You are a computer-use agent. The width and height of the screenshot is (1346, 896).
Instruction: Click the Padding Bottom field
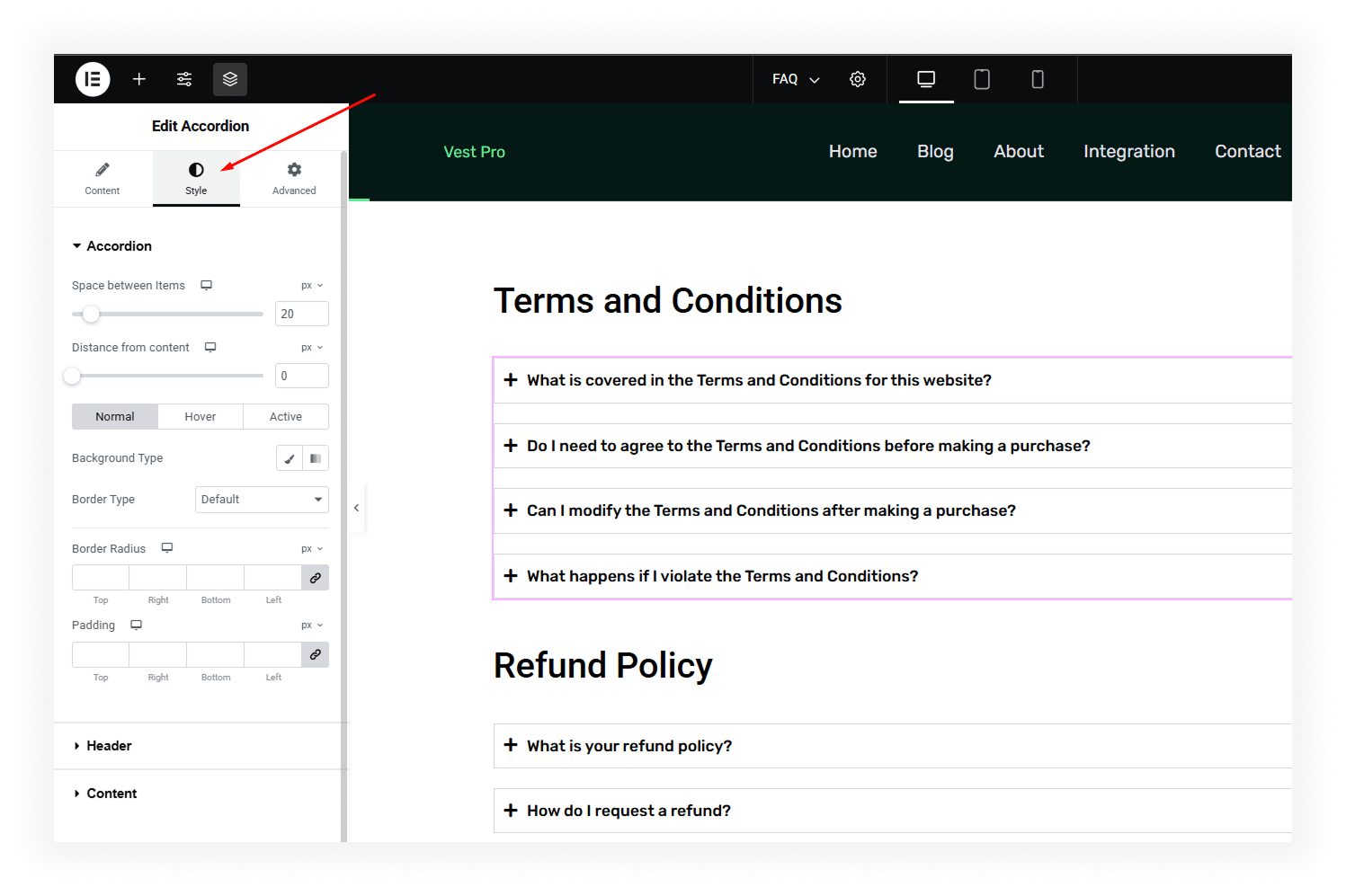click(216, 654)
